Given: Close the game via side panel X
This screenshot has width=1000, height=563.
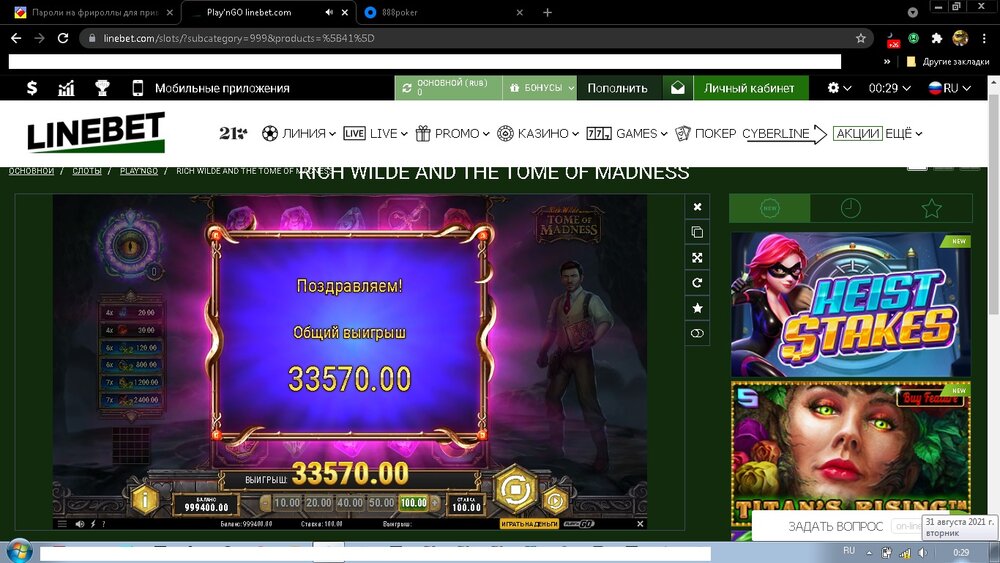Looking at the screenshot, I should tap(697, 207).
